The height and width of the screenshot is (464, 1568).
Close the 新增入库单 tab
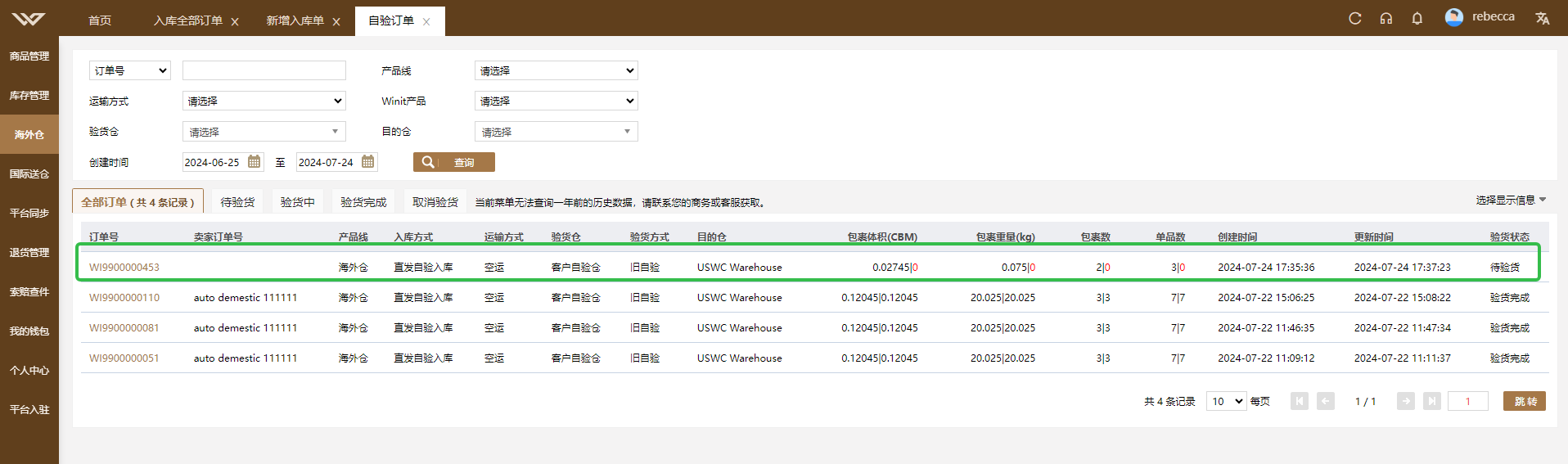(x=336, y=22)
